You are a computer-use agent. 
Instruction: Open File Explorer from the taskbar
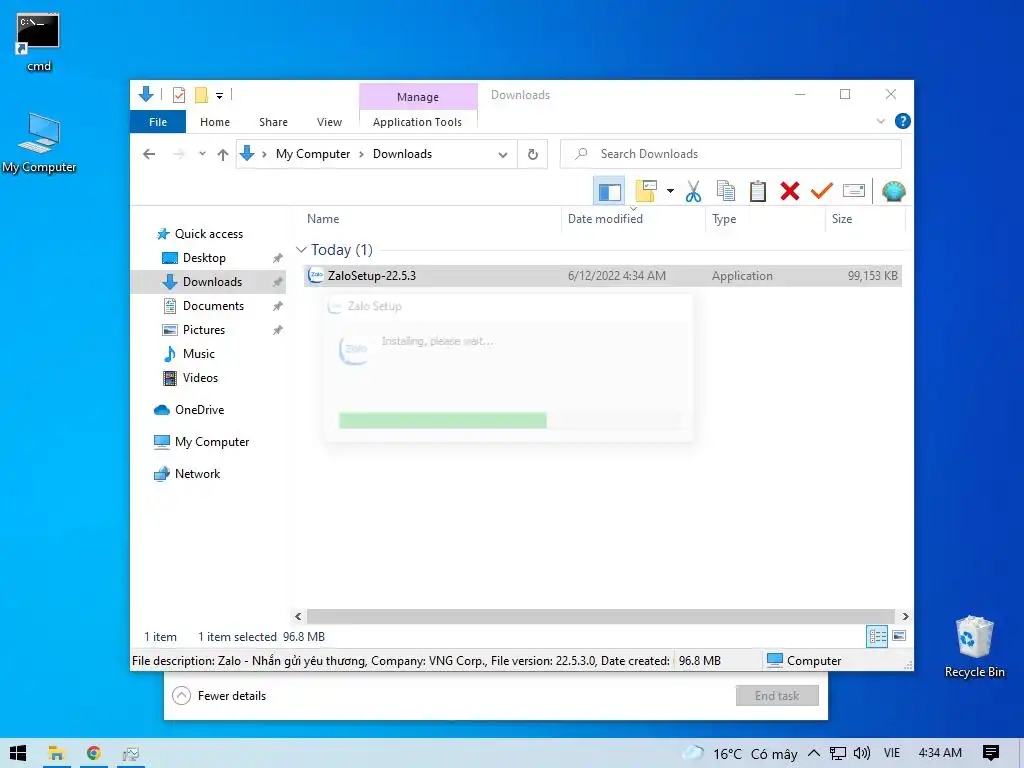pos(56,753)
